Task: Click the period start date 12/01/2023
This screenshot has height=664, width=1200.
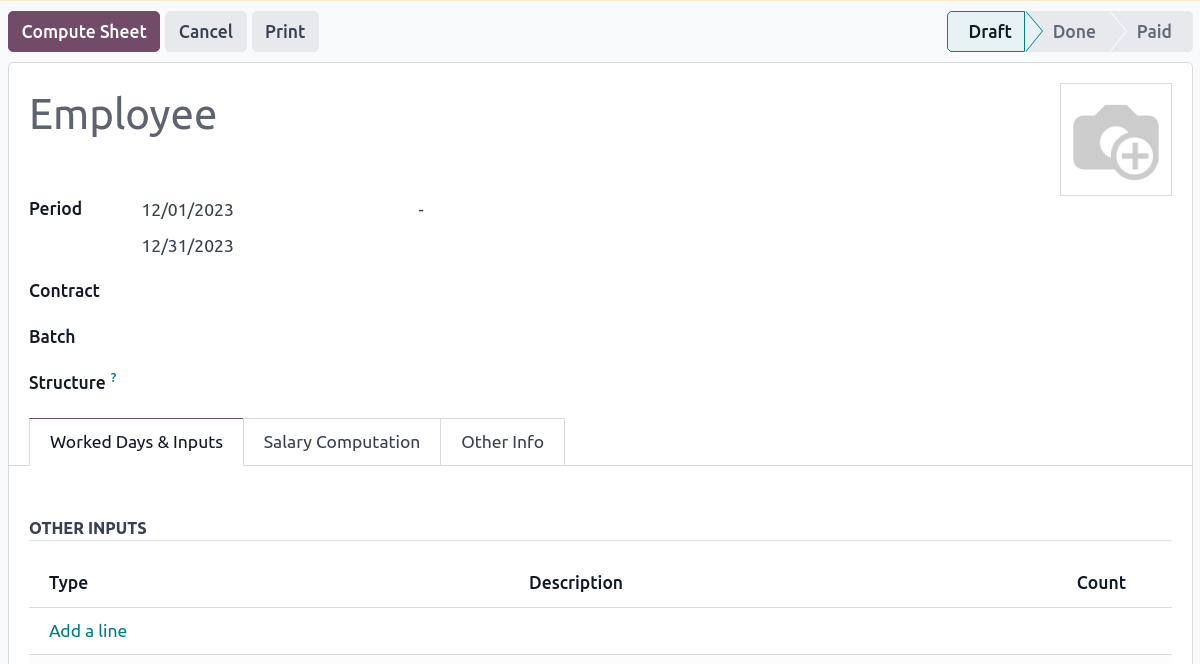Action: 187,210
